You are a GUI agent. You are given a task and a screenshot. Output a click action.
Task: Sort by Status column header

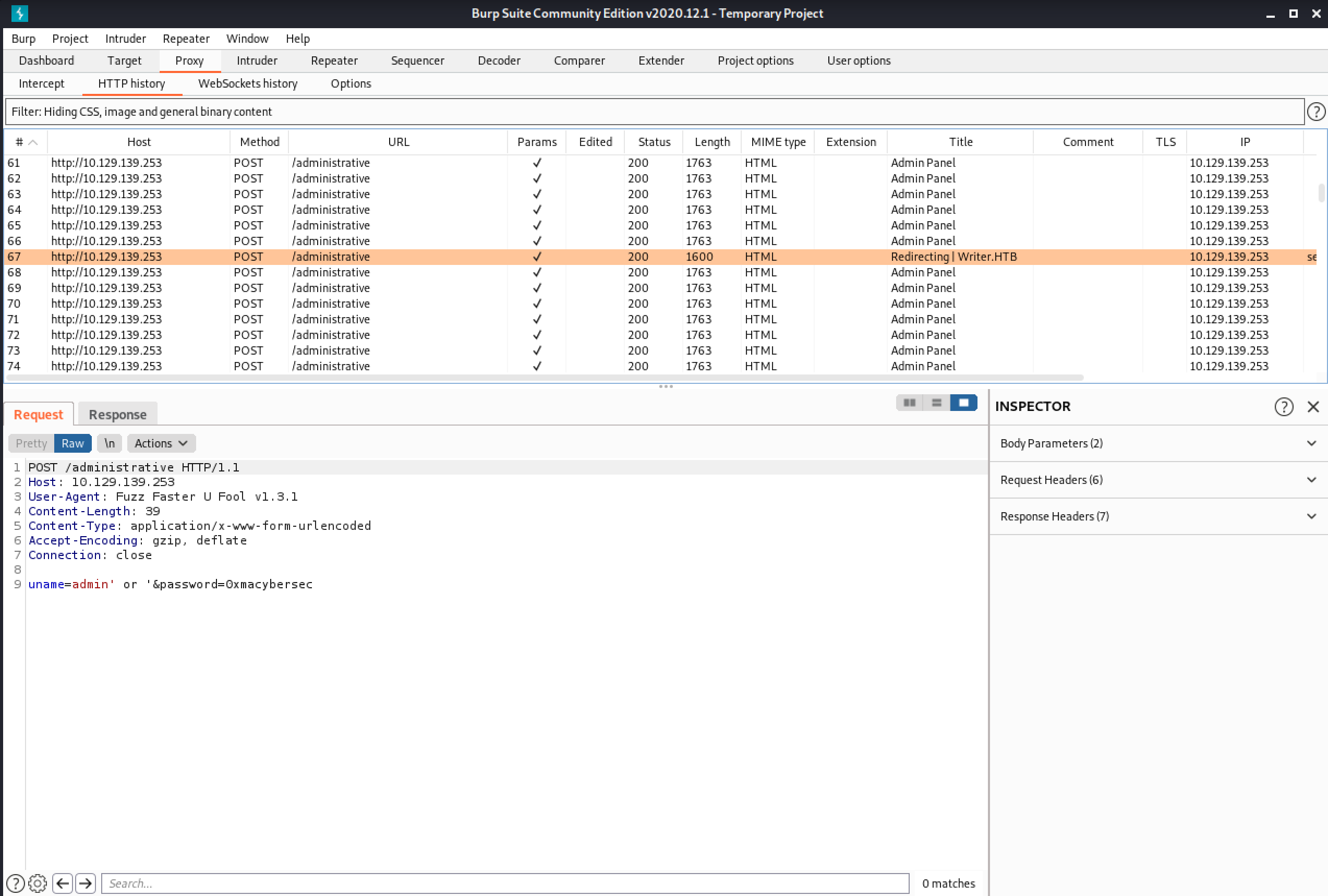(x=654, y=142)
